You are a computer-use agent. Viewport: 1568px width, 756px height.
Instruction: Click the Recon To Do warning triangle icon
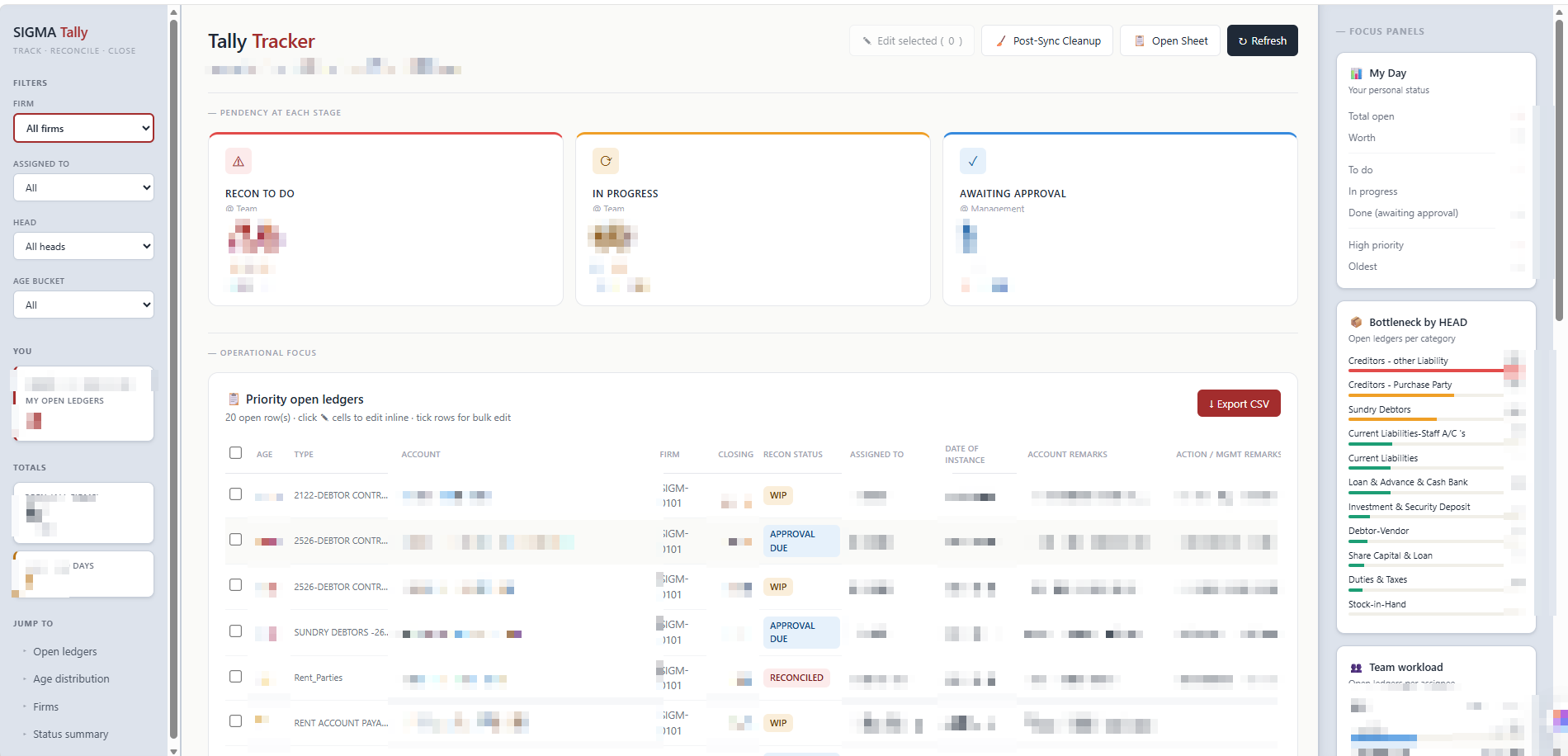point(239,161)
